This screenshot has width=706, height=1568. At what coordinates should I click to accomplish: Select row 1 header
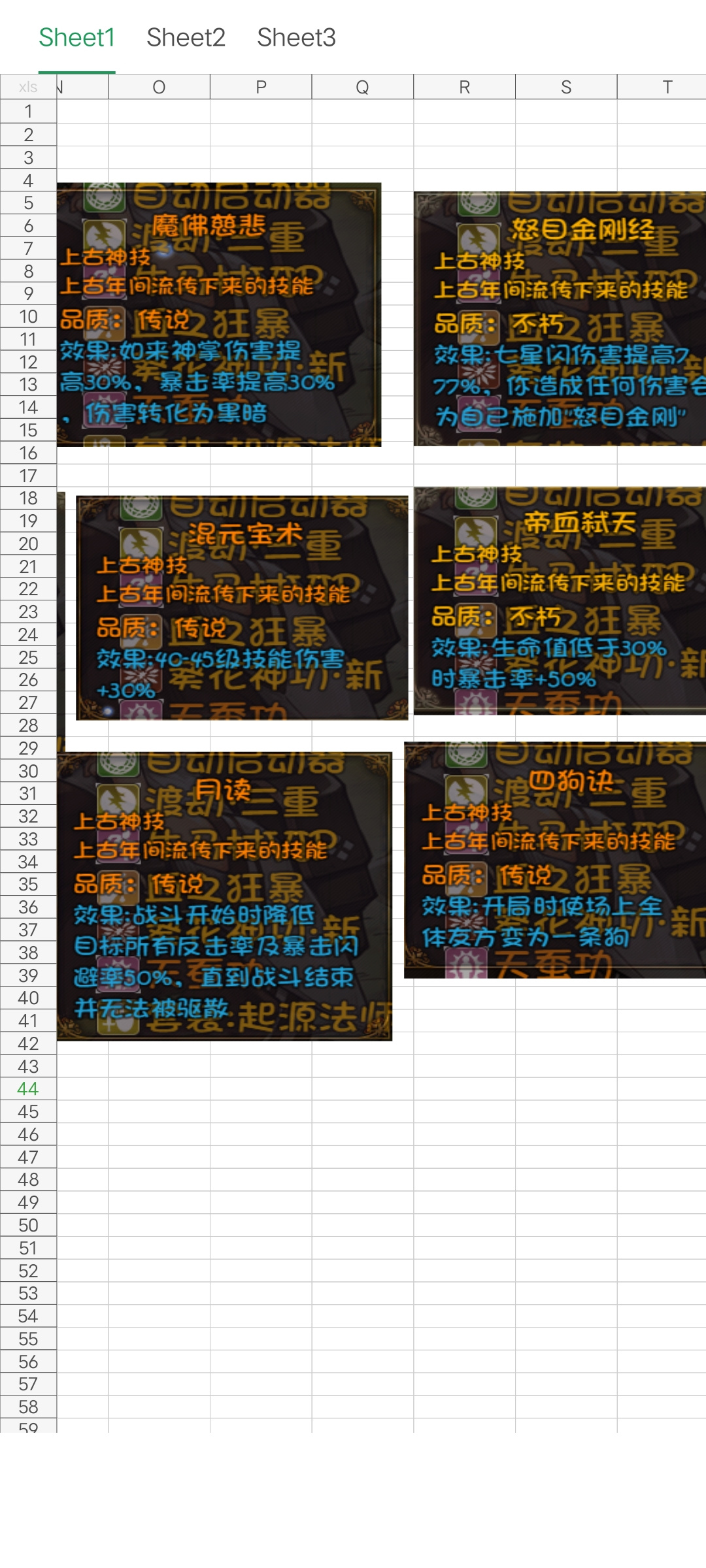tap(28, 112)
